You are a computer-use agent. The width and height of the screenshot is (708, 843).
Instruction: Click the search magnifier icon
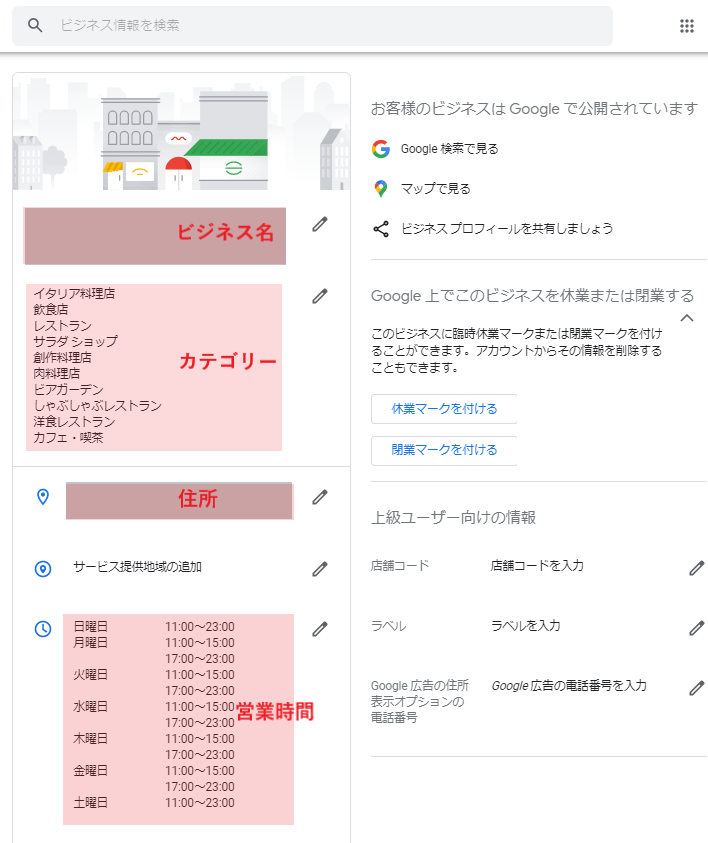[x=35, y=25]
